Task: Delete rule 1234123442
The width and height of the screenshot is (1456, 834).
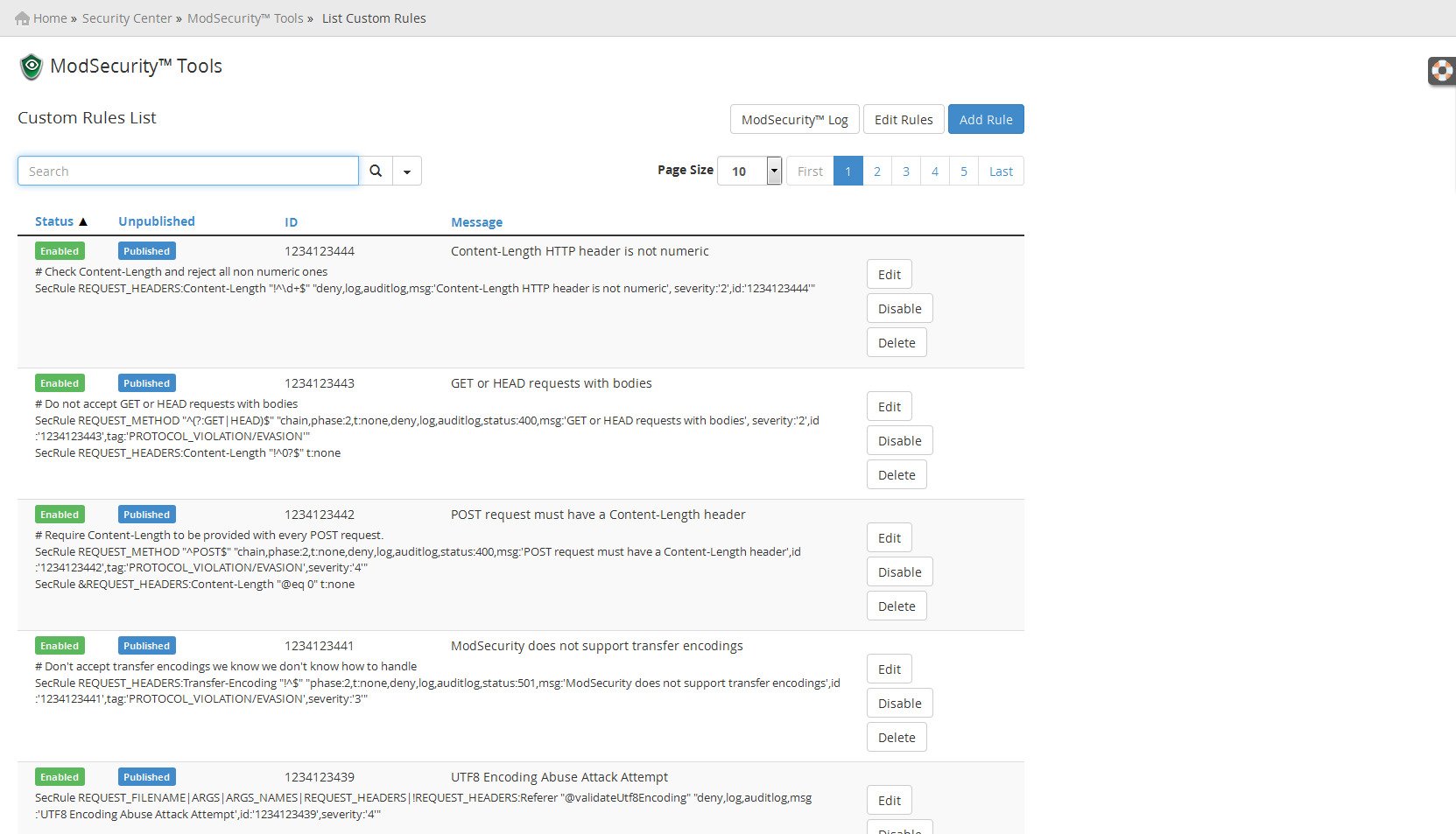Action: click(x=897, y=606)
